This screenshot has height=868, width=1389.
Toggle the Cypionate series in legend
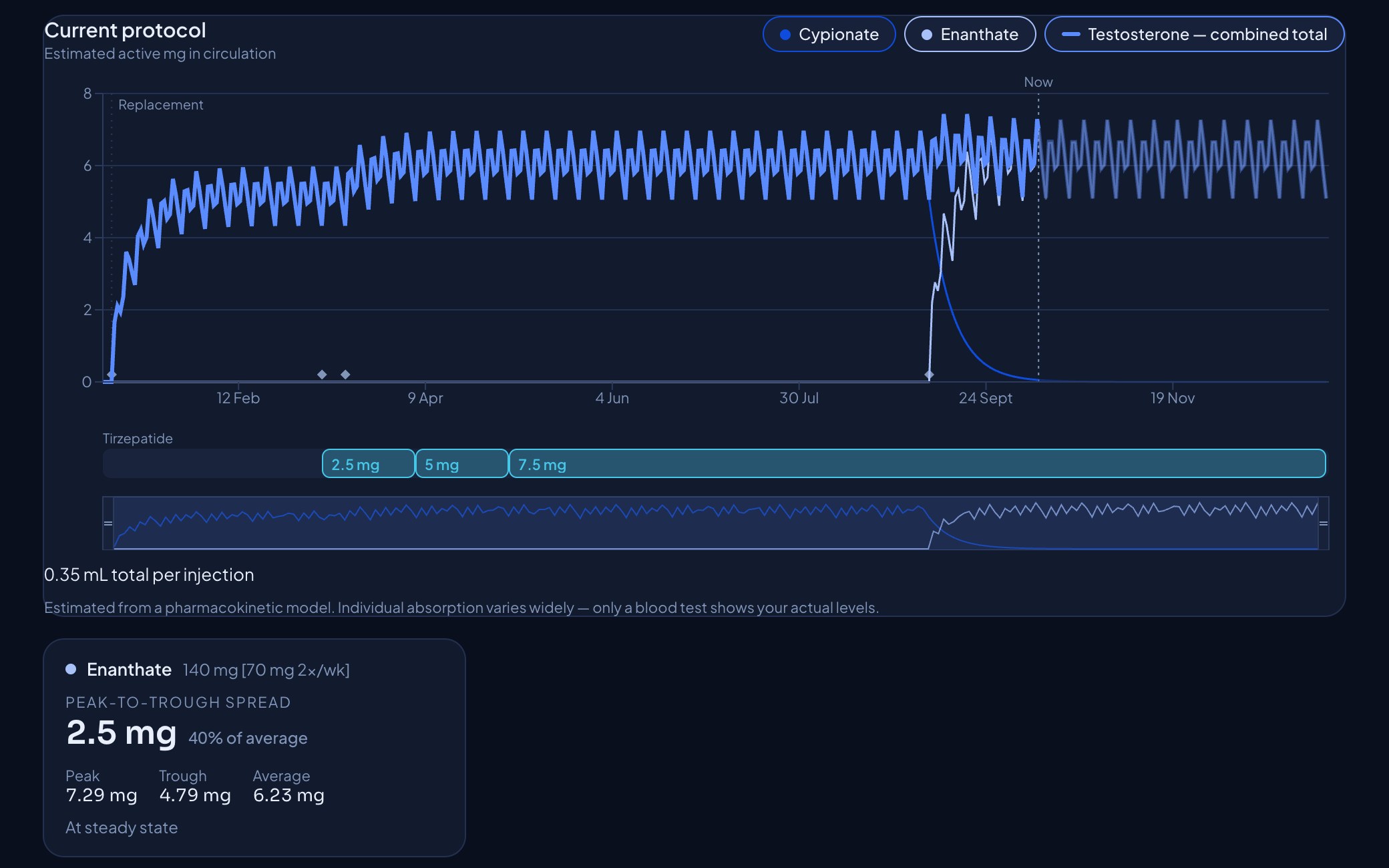click(x=829, y=34)
